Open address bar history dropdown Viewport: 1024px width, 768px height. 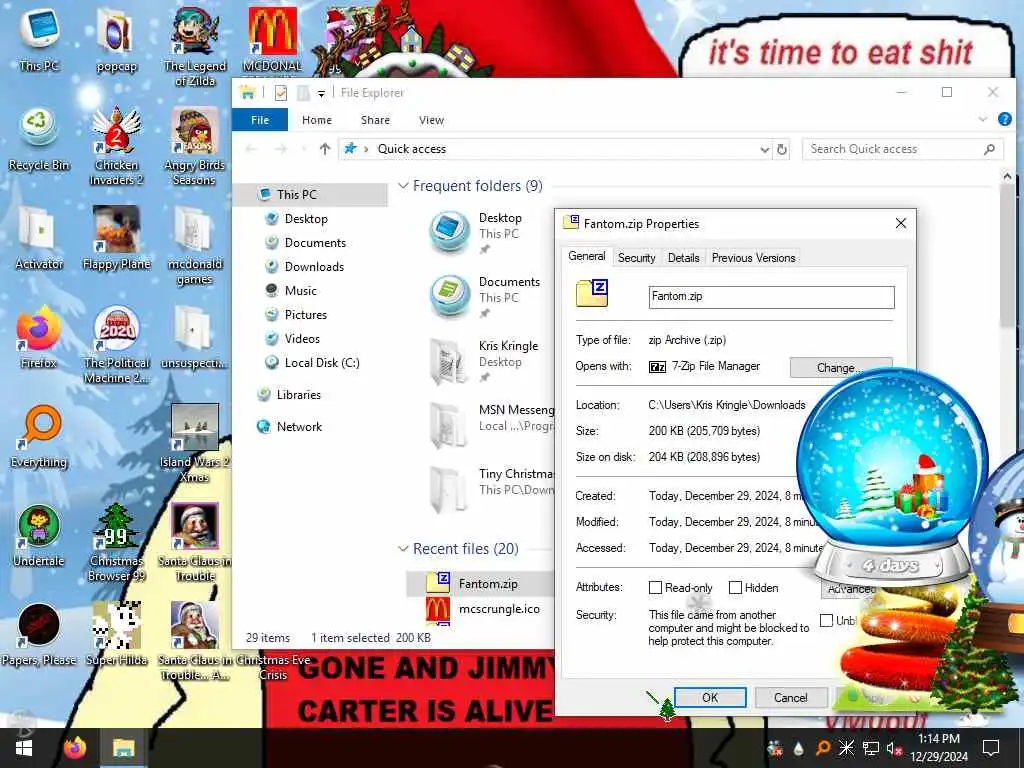point(764,150)
